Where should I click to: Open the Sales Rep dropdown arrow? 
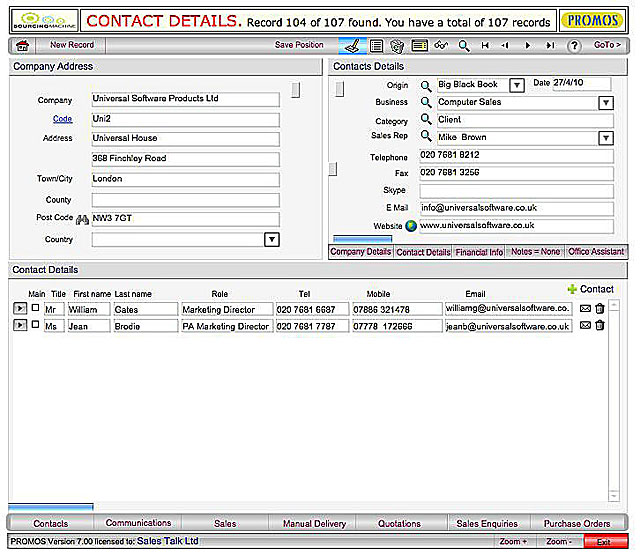tap(606, 138)
